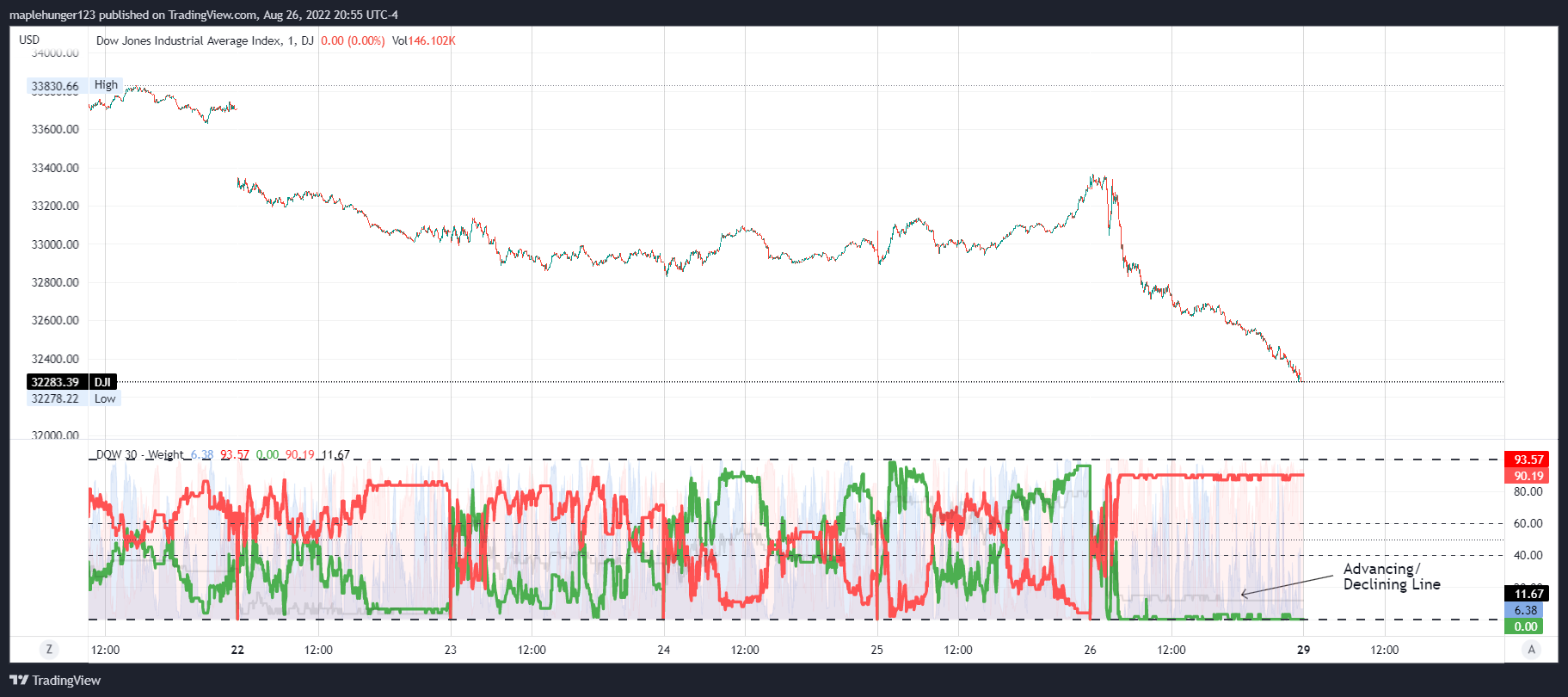This screenshot has width=1568, height=697.
Task: Click the 32600.00 price axis label
Action: (55, 320)
